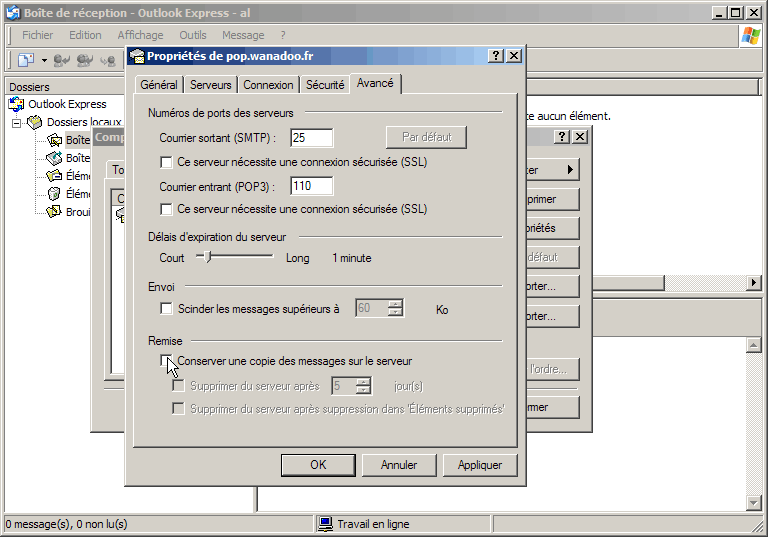Toggle Scinder les messages supérieurs checkbox
Image resolution: width=768 pixels, height=537 pixels.
coord(167,309)
